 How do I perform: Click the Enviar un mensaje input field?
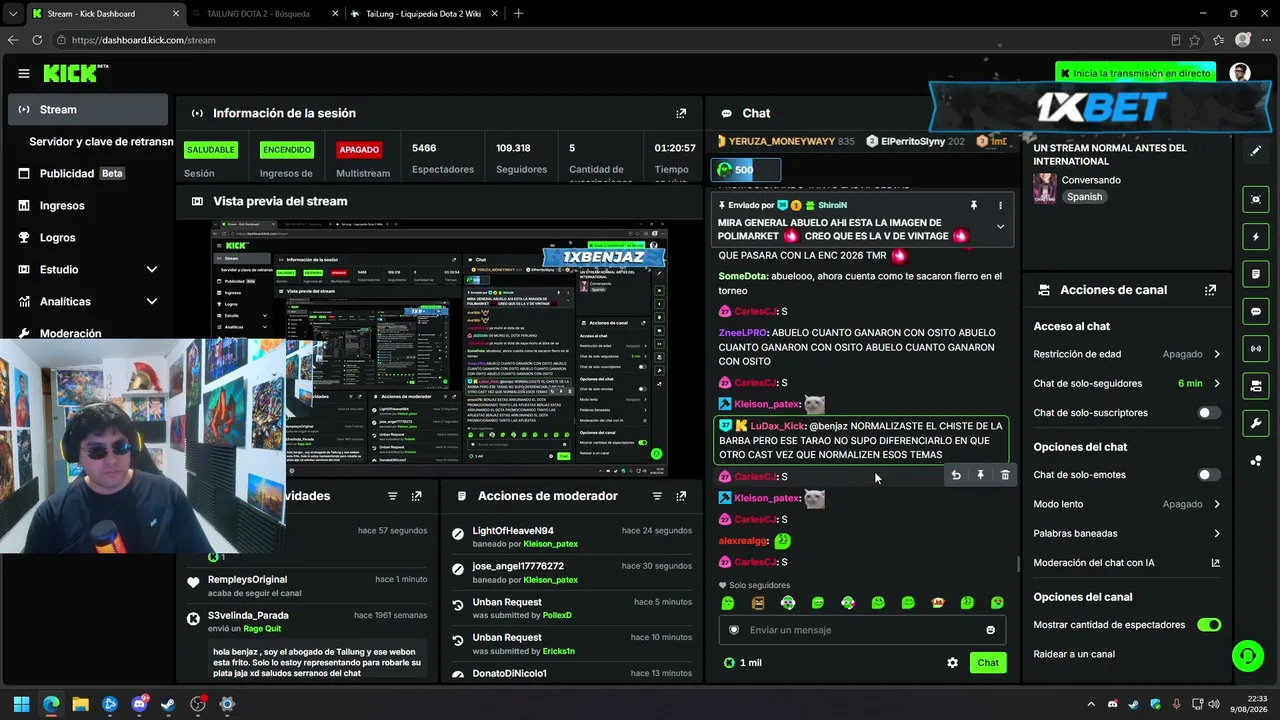[x=861, y=630]
